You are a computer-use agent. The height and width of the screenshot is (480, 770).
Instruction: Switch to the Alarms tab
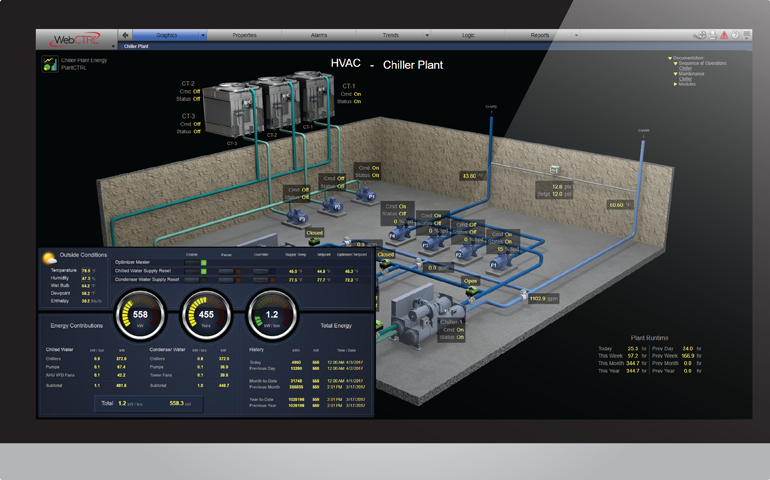point(318,35)
